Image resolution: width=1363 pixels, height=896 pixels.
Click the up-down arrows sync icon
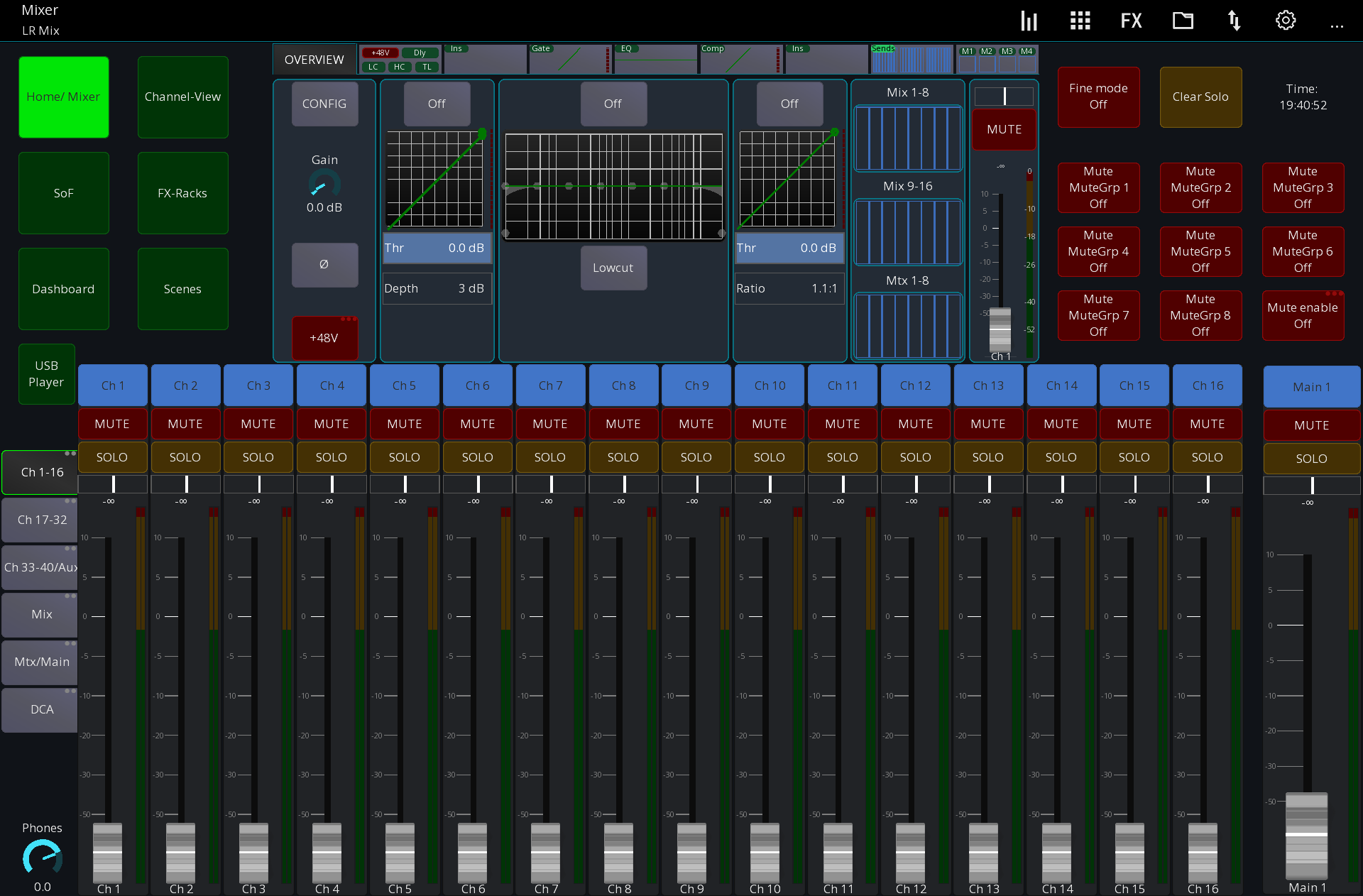coord(1234,21)
